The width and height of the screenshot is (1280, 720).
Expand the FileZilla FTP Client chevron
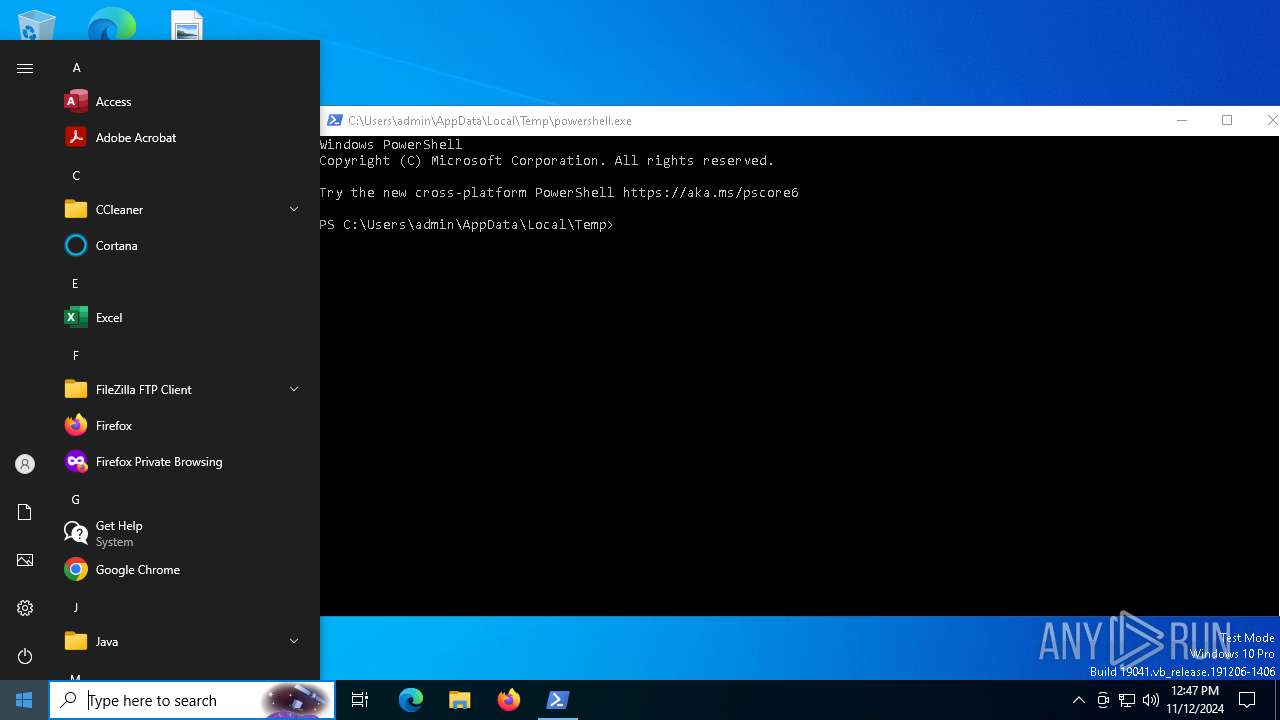tap(294, 389)
